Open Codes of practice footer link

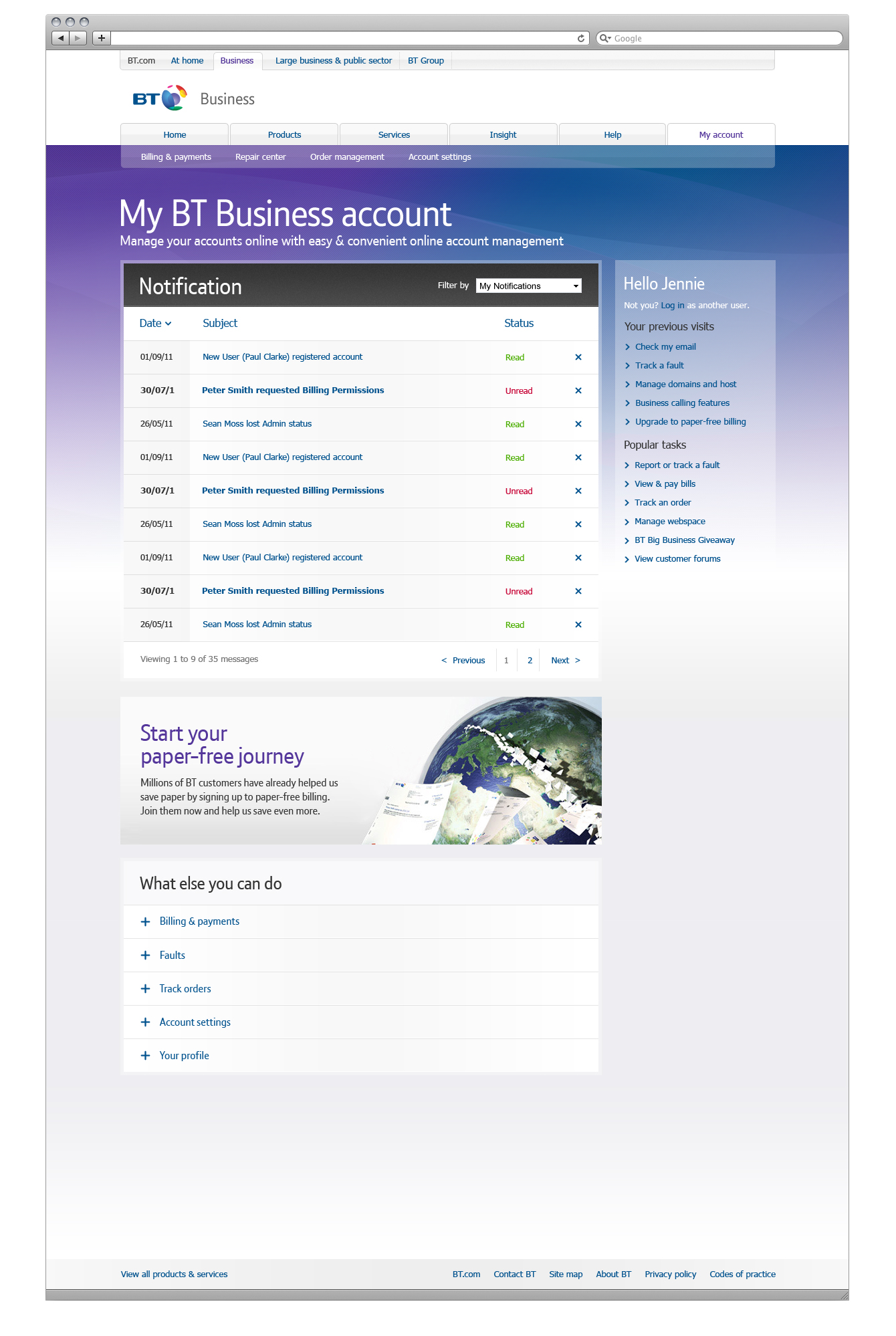coord(742,1274)
